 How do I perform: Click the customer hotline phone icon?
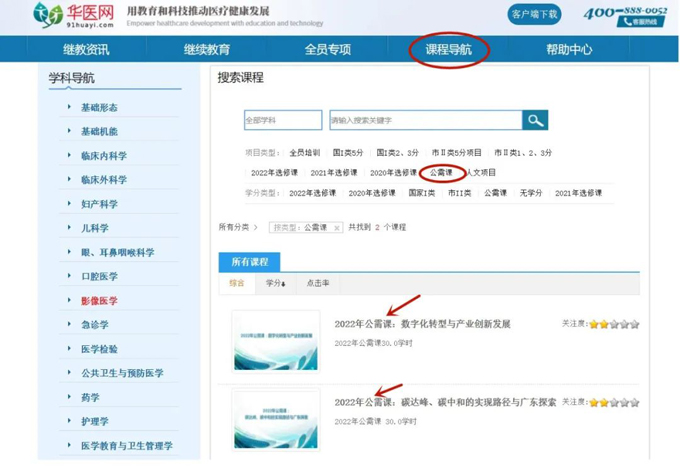click(x=628, y=22)
